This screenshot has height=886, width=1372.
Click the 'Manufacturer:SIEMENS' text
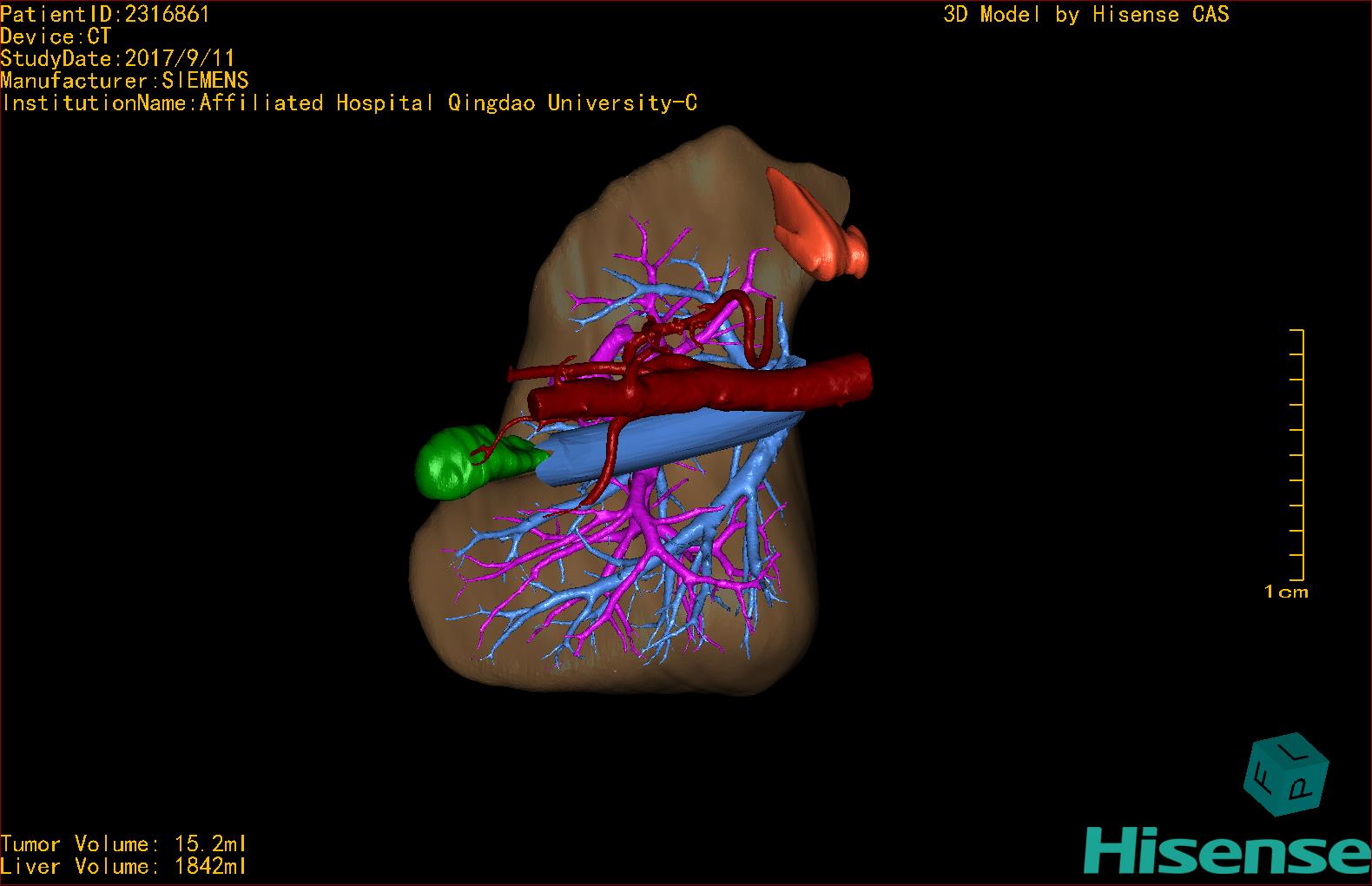click(x=124, y=81)
